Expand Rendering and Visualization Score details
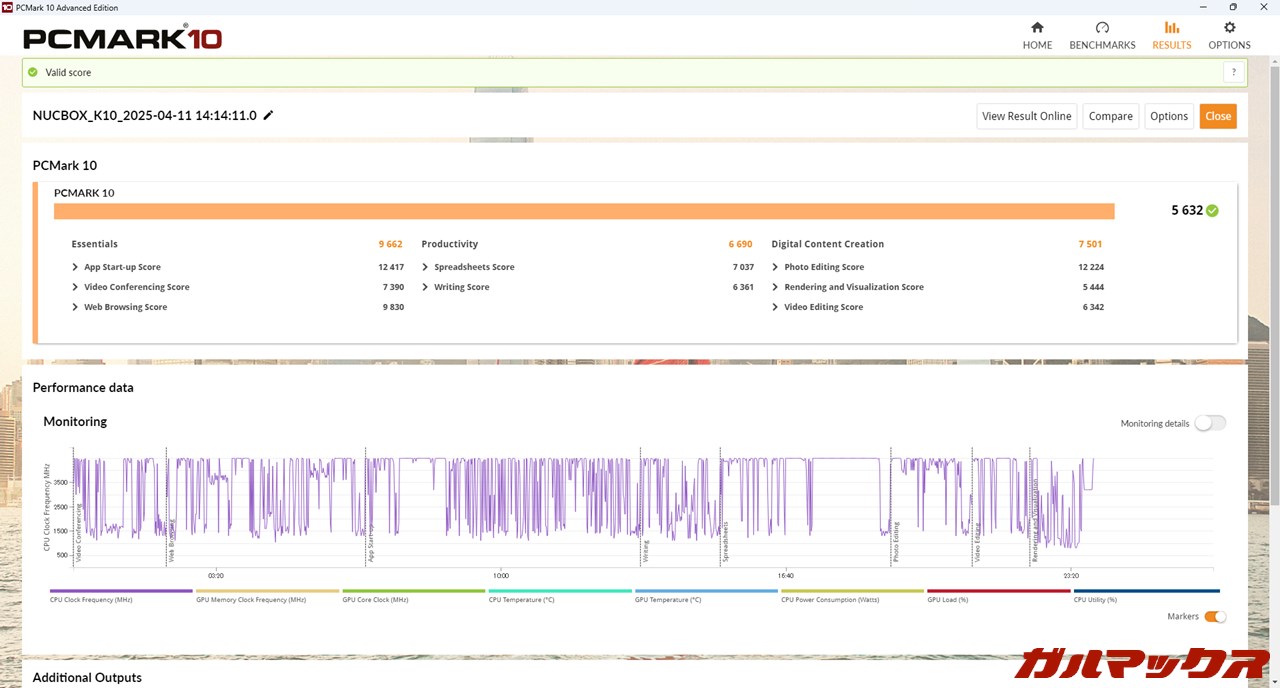The width and height of the screenshot is (1280, 688). 775,287
